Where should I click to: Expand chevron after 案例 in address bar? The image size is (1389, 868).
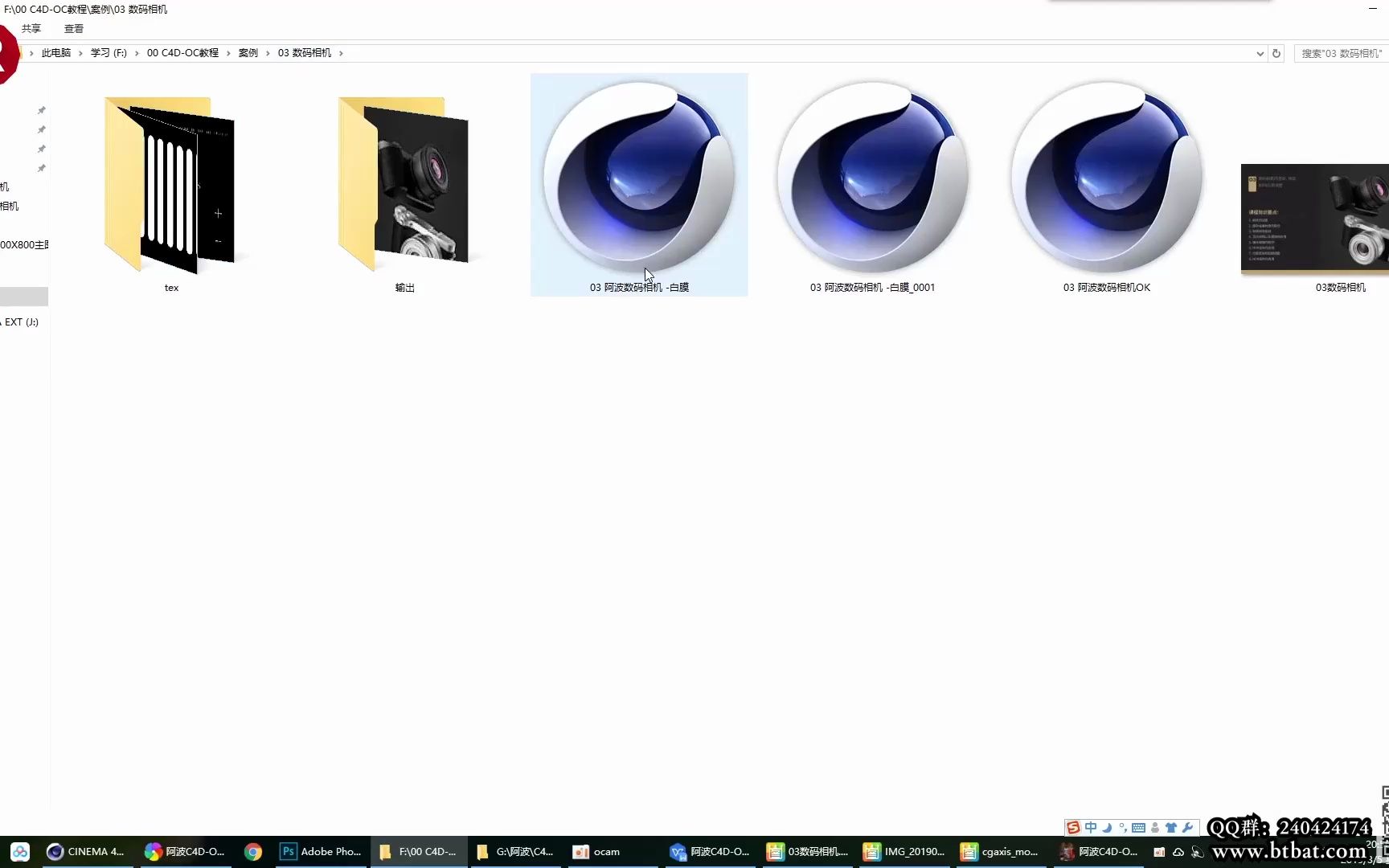[268, 53]
